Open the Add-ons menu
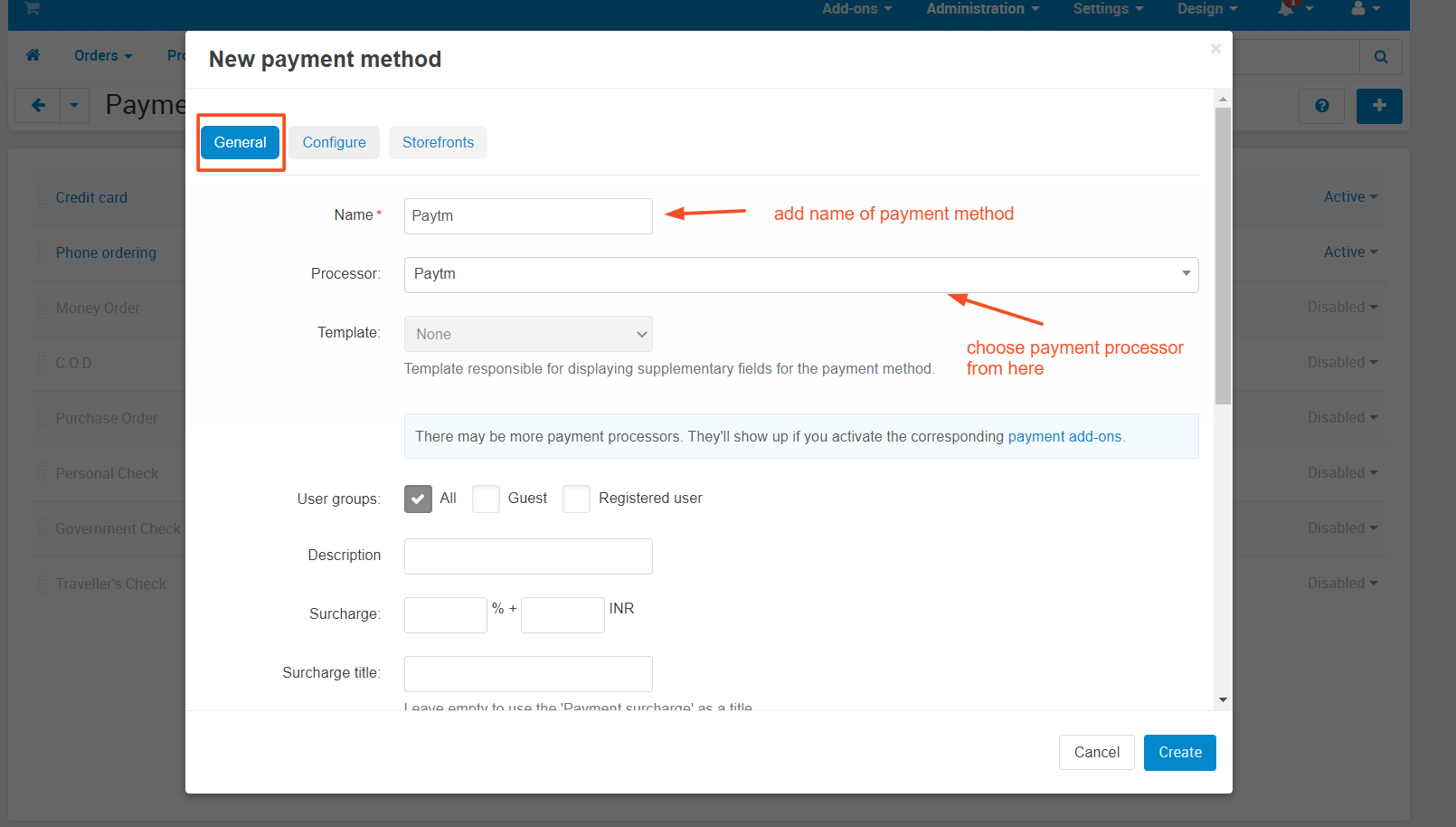Screen dimensions: 1456x827 click(856, 8)
